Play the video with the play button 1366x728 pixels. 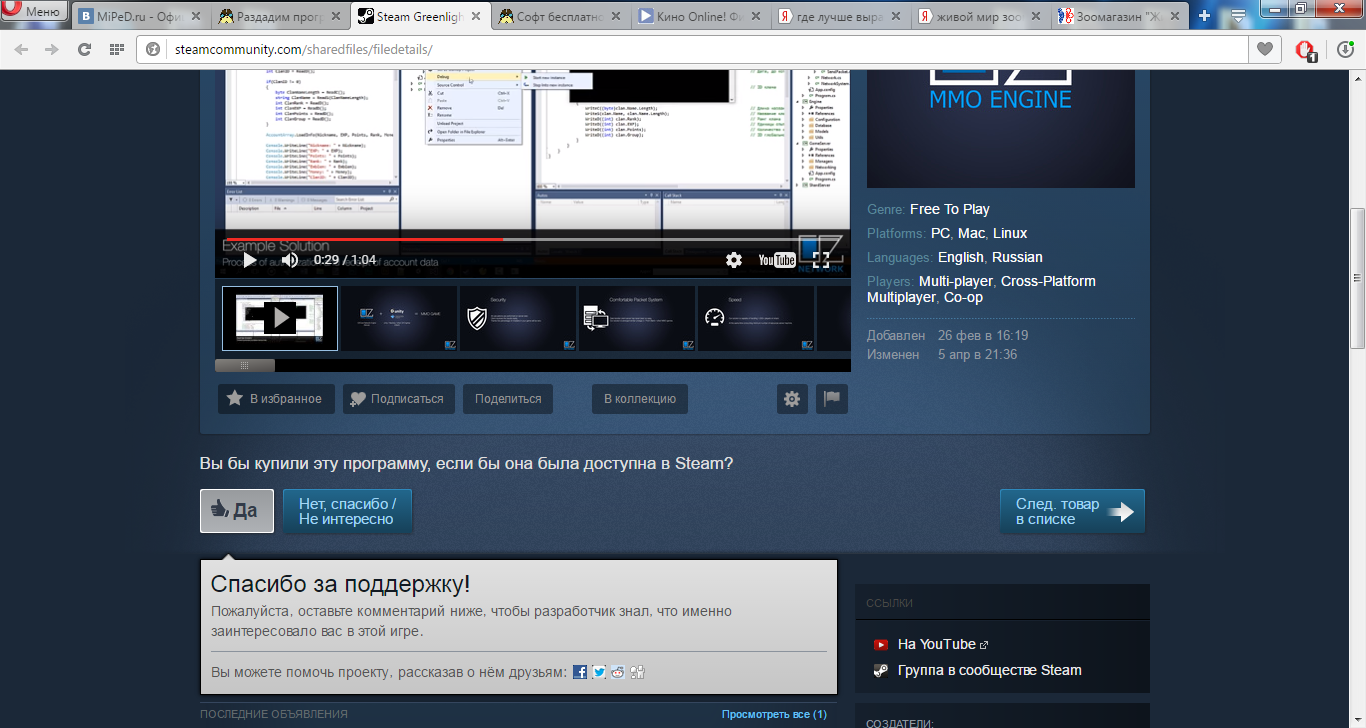[x=250, y=260]
